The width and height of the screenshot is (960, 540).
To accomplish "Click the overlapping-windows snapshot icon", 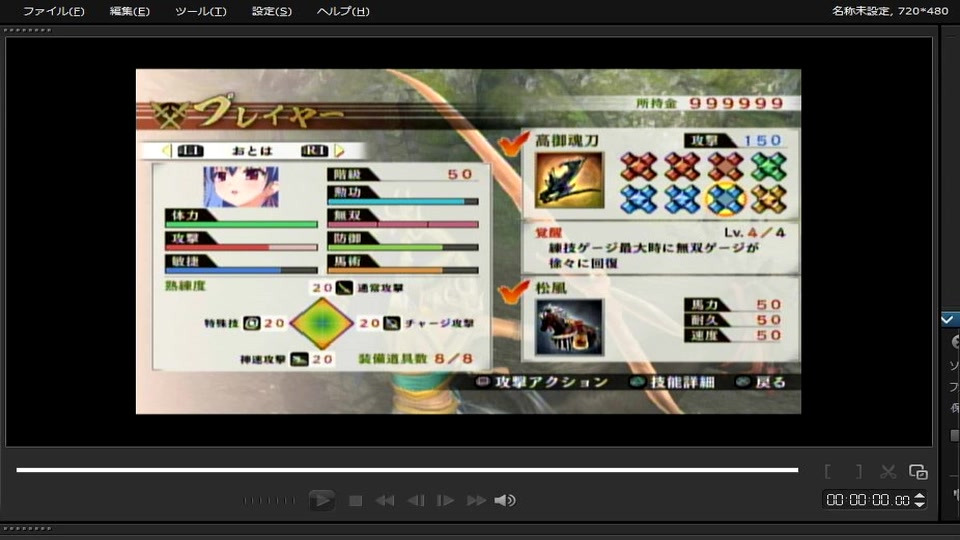I will 918,471.
